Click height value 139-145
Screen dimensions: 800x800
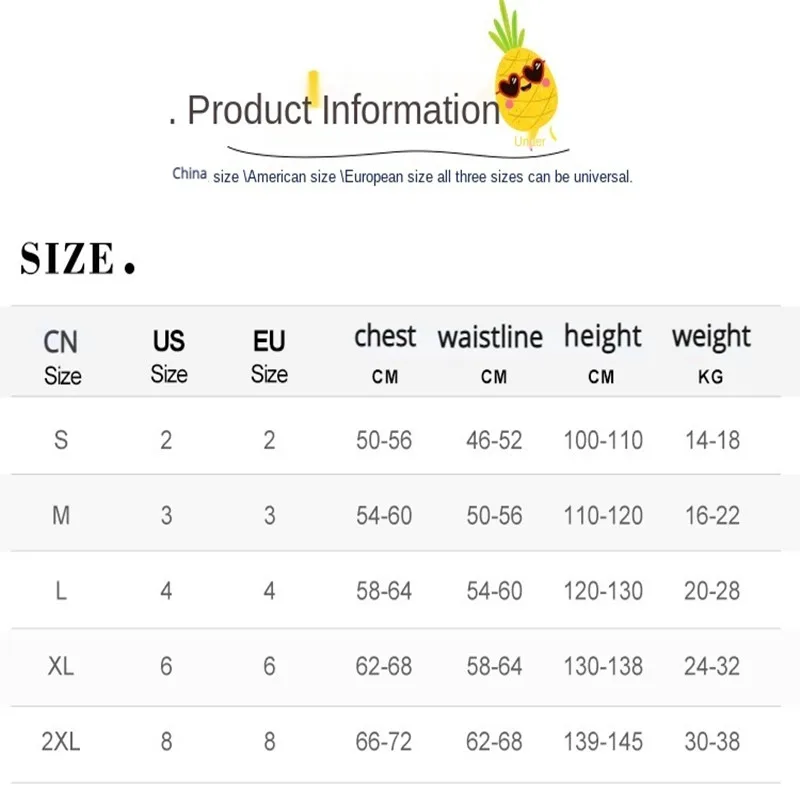coord(603,741)
